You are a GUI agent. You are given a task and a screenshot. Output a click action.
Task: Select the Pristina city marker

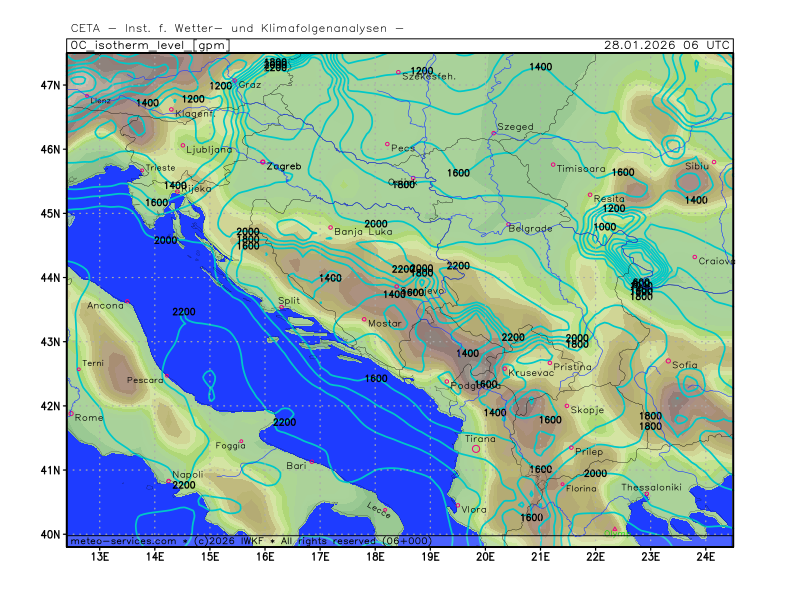coord(550,363)
